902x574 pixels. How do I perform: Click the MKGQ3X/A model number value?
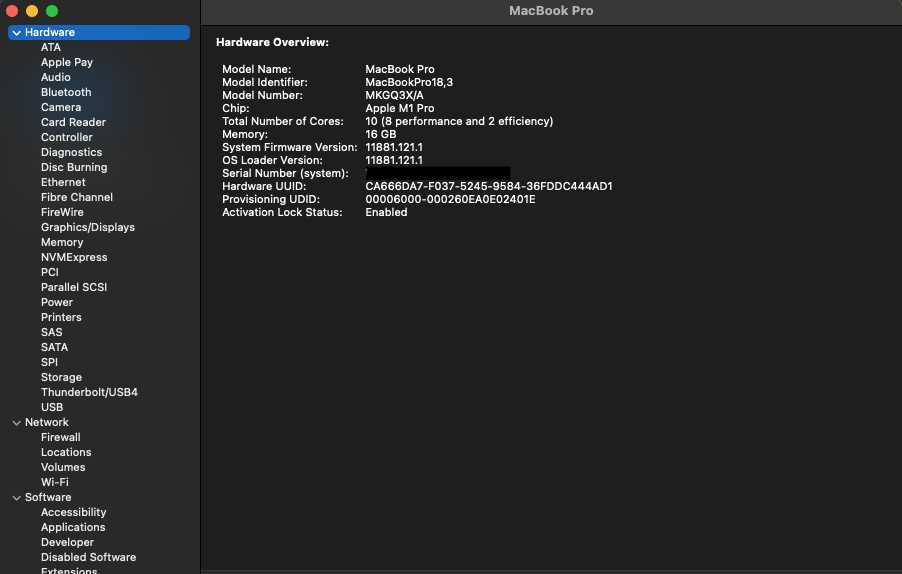395,95
